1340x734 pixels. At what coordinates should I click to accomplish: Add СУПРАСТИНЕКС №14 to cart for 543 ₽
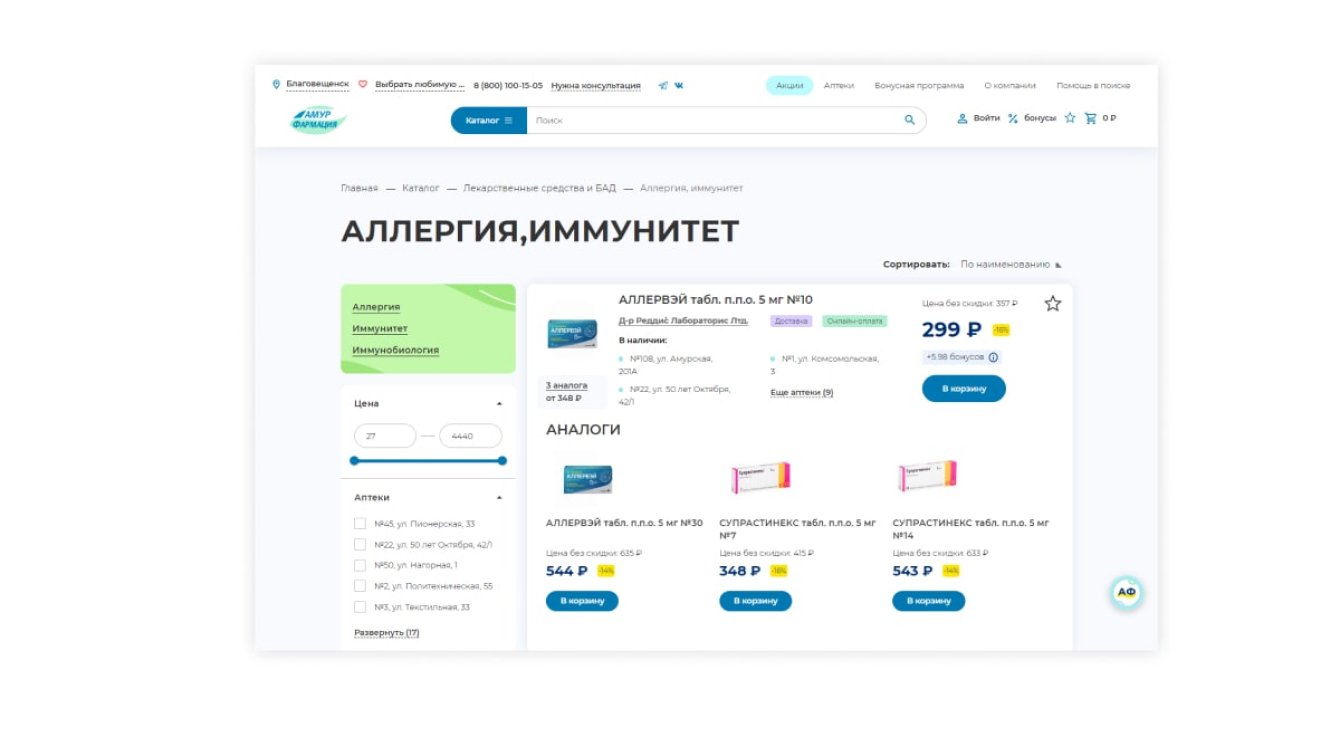[x=929, y=601]
